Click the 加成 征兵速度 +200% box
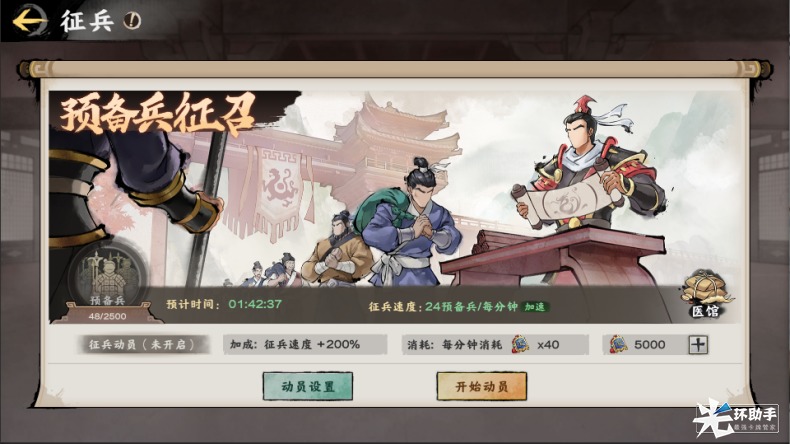 click(305, 345)
